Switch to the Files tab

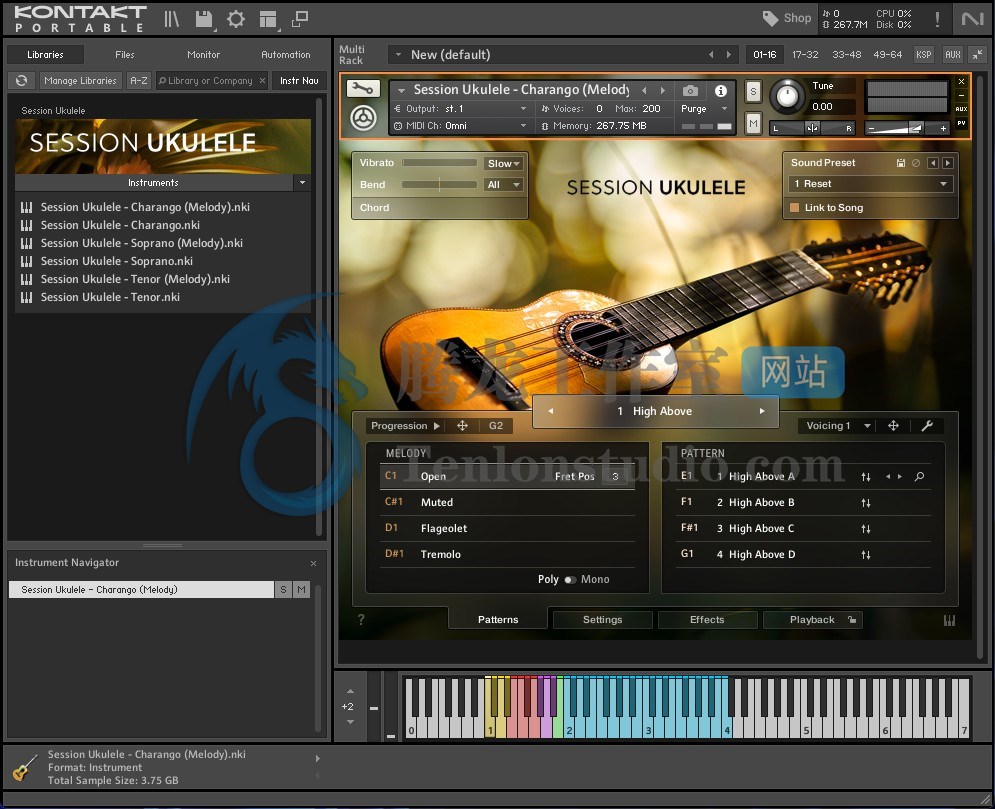tap(125, 55)
